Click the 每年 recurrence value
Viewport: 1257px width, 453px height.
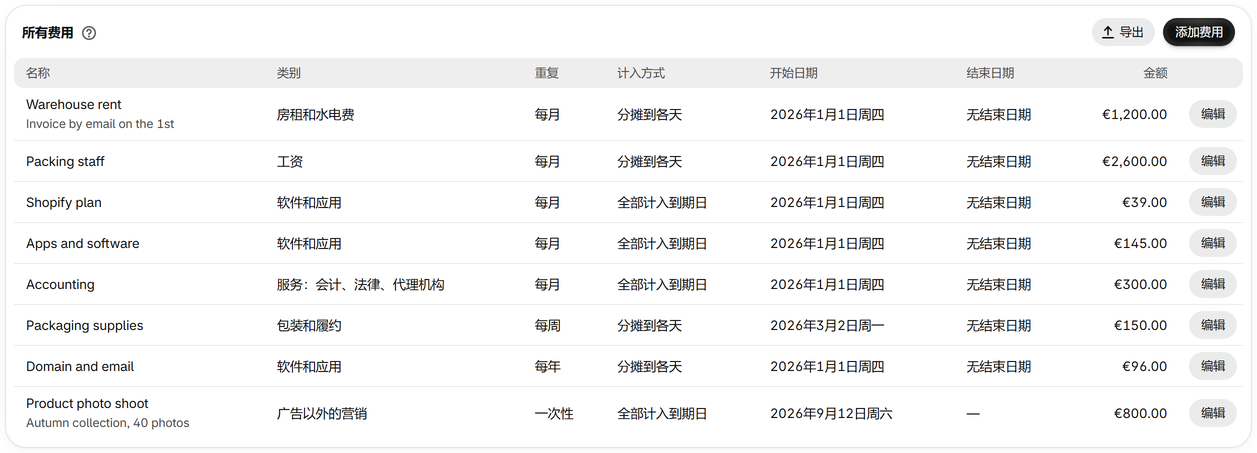(548, 366)
